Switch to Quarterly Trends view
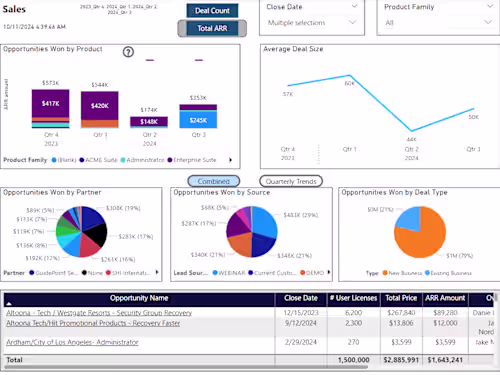This screenshot has width=500, height=375. click(x=291, y=181)
